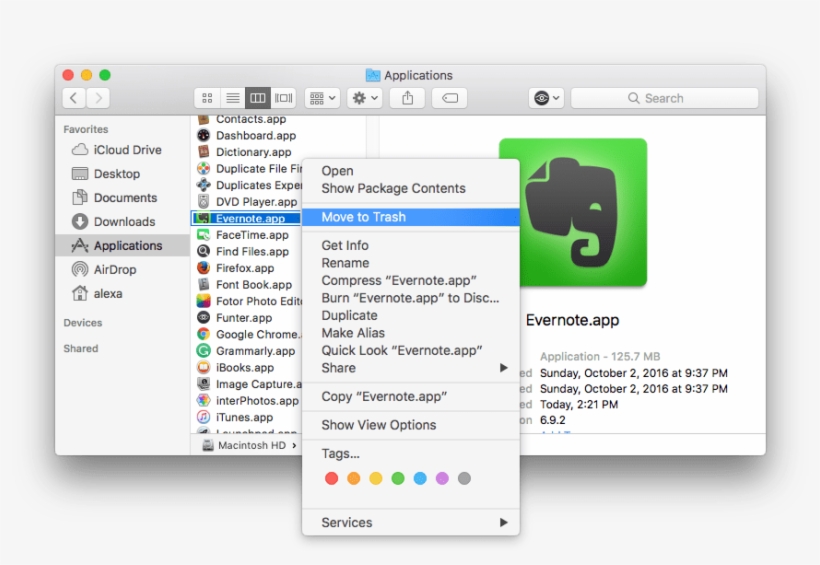The width and height of the screenshot is (820, 565).
Task: Apply the purple tag color
Action: click(x=442, y=478)
